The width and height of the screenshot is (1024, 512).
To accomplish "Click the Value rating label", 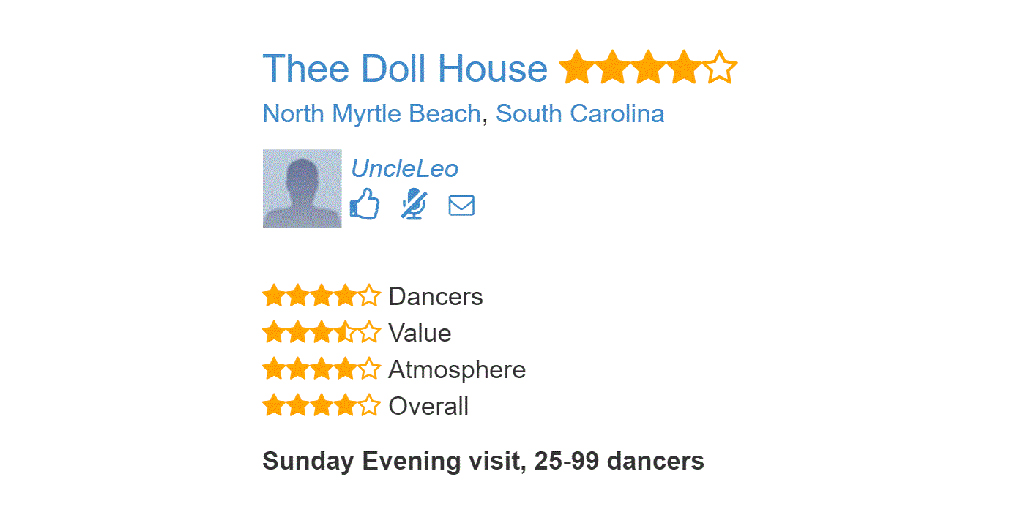I will click(420, 333).
